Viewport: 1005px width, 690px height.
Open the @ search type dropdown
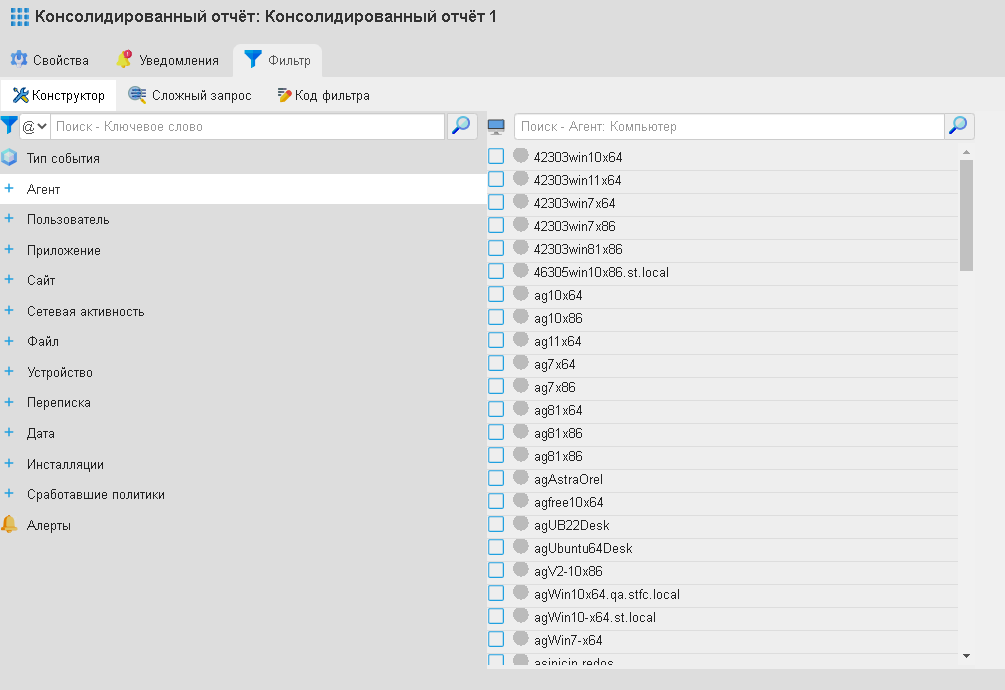click(x=35, y=127)
